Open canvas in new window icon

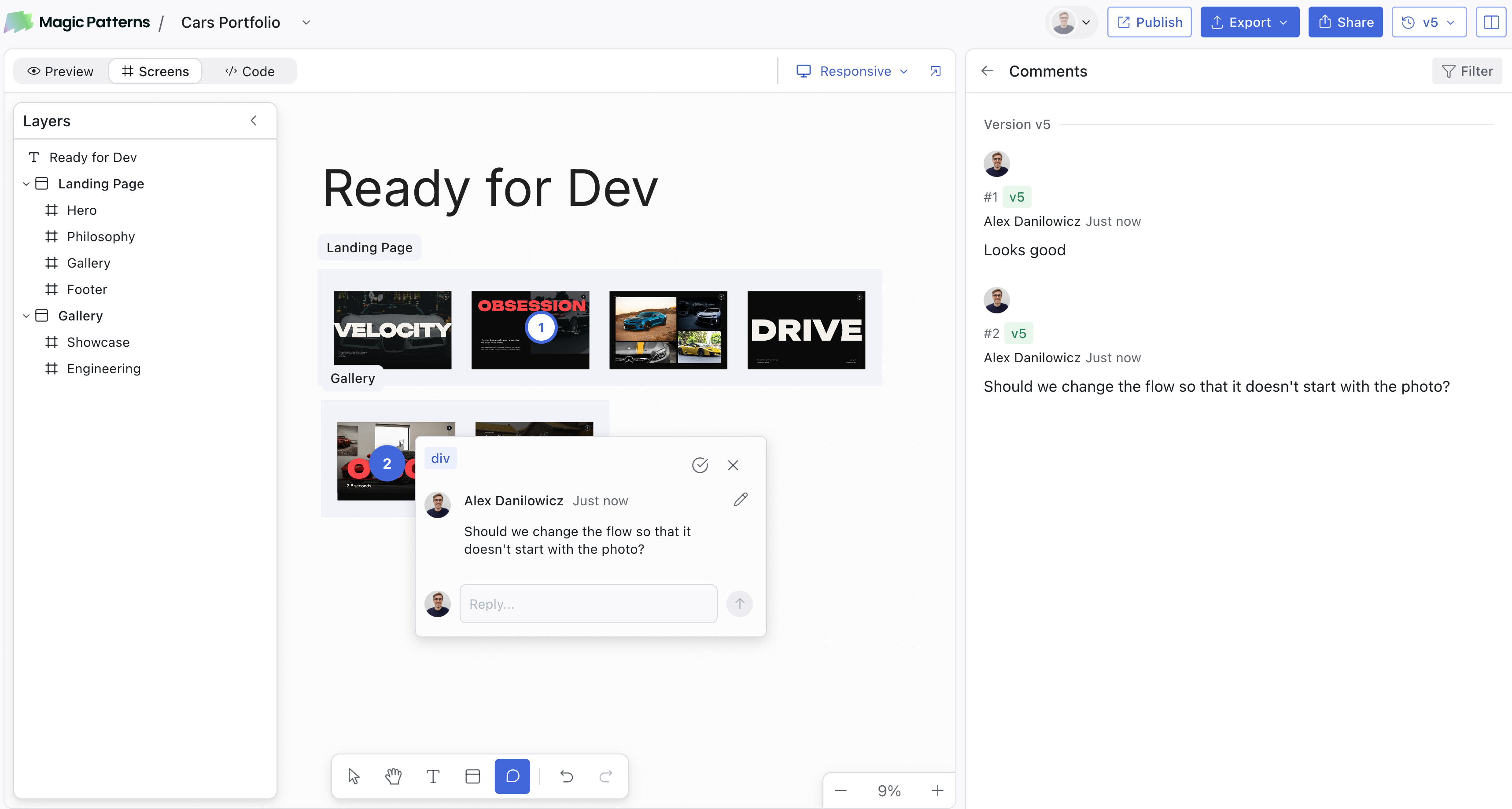(936, 71)
